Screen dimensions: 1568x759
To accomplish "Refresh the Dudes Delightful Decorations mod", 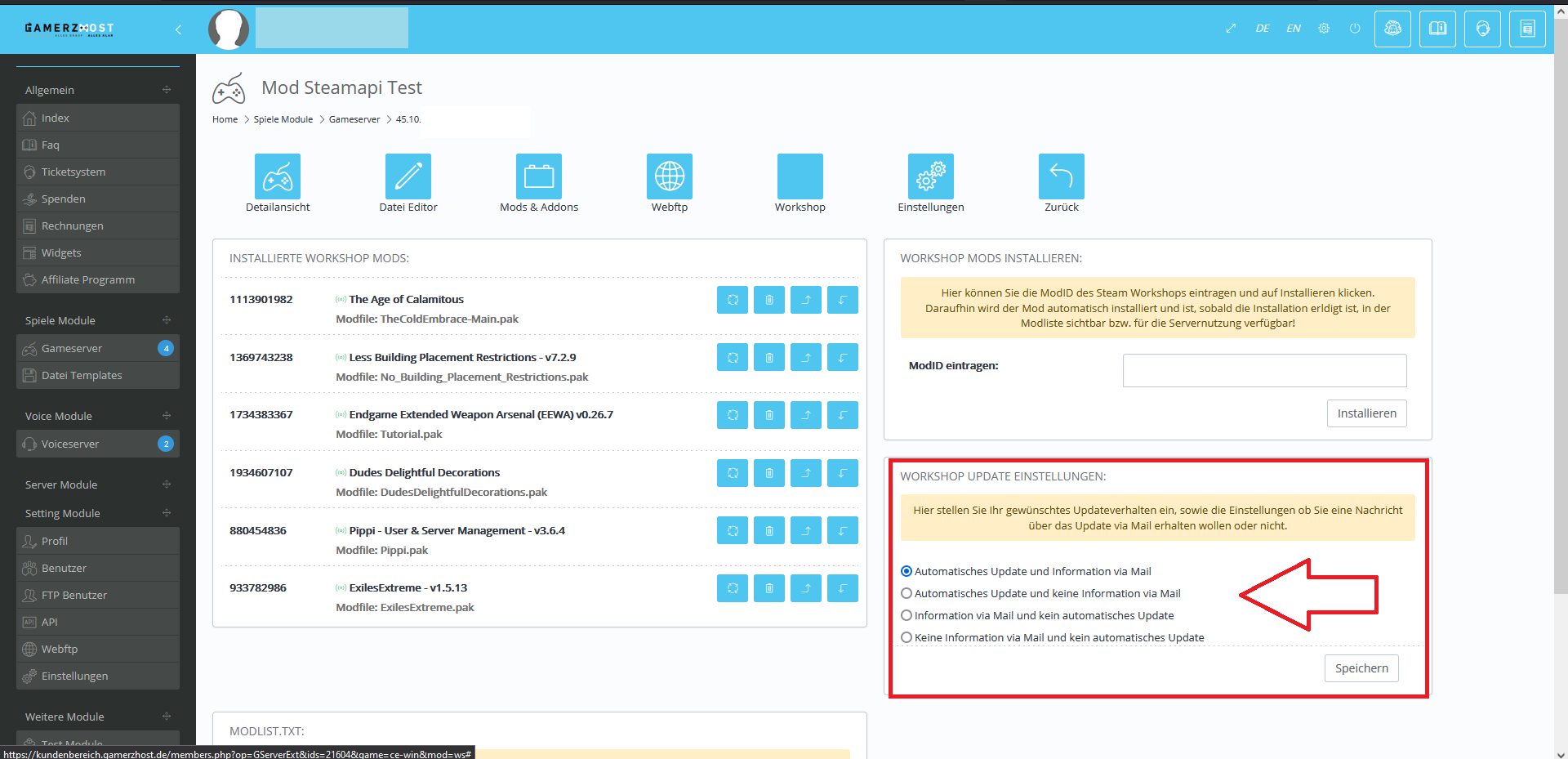I will point(732,473).
